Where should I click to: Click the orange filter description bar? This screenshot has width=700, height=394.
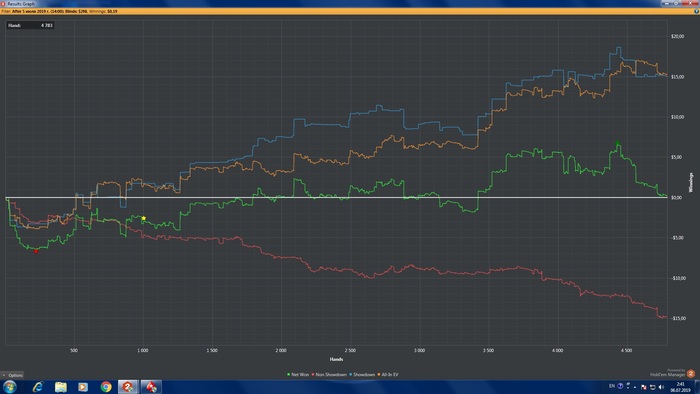pyautogui.click(x=350, y=11)
